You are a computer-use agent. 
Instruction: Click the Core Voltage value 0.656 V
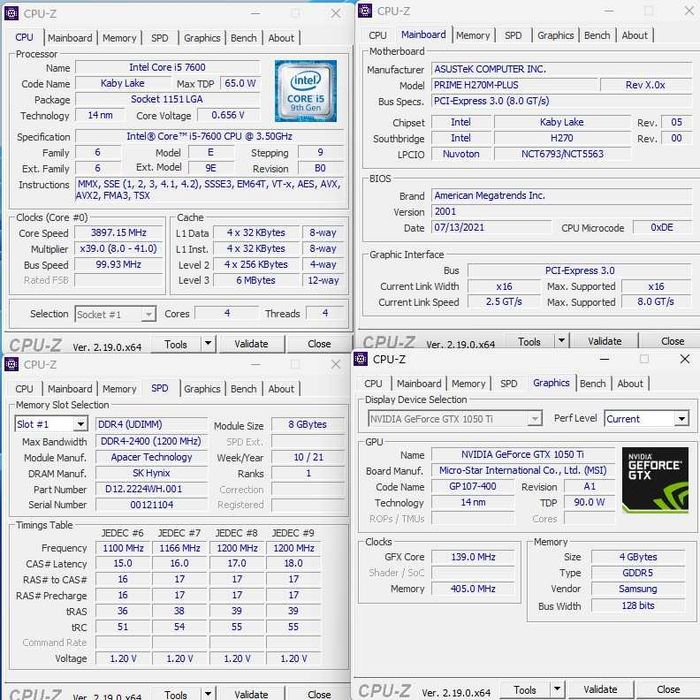(228, 115)
